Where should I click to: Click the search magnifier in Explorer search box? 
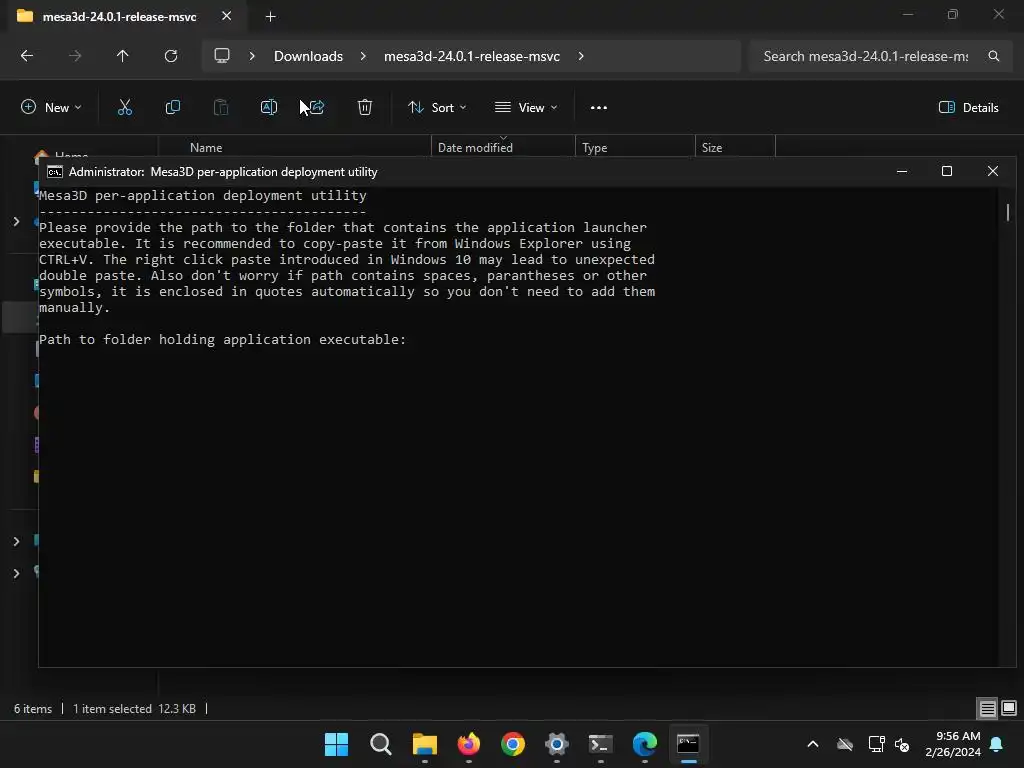click(993, 56)
